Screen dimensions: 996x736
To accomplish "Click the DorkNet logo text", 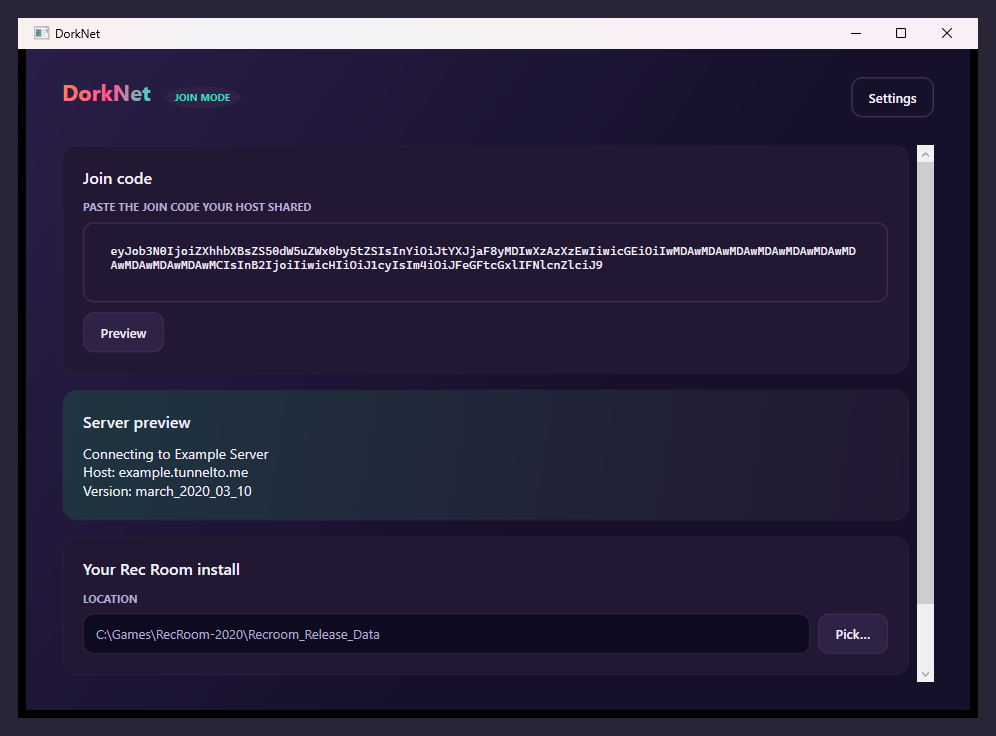I will click(107, 94).
